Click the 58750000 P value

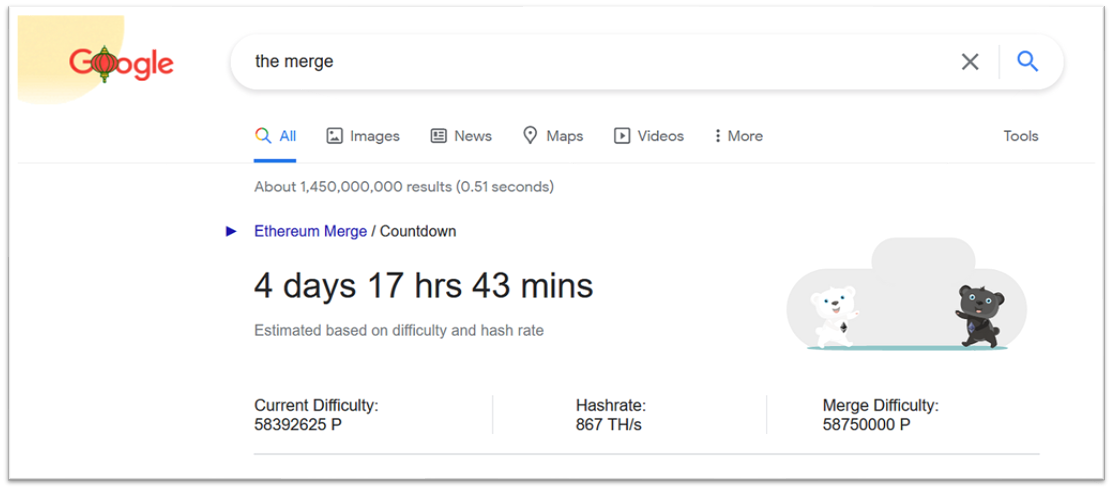click(x=867, y=425)
